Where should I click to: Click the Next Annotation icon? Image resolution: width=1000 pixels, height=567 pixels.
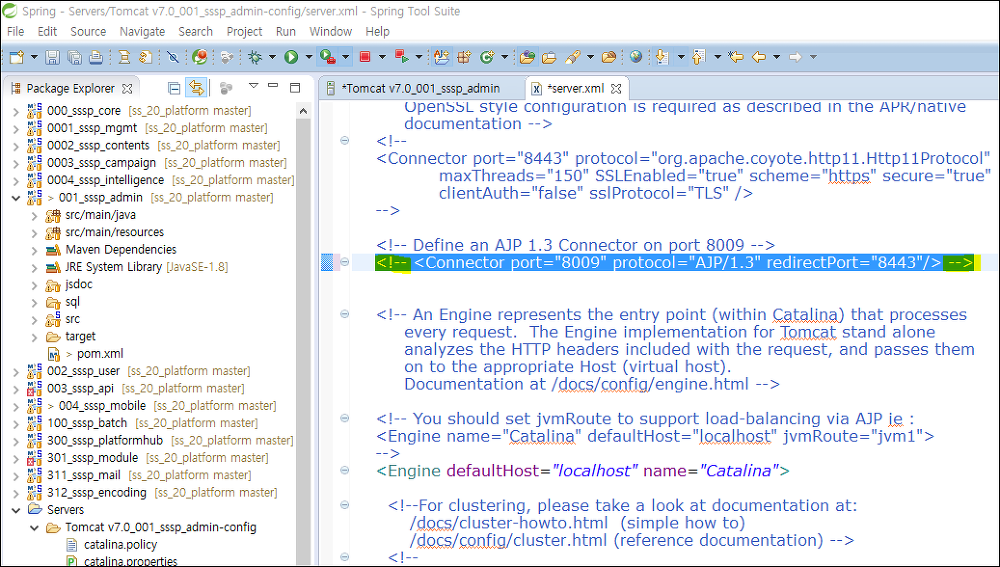(x=663, y=57)
